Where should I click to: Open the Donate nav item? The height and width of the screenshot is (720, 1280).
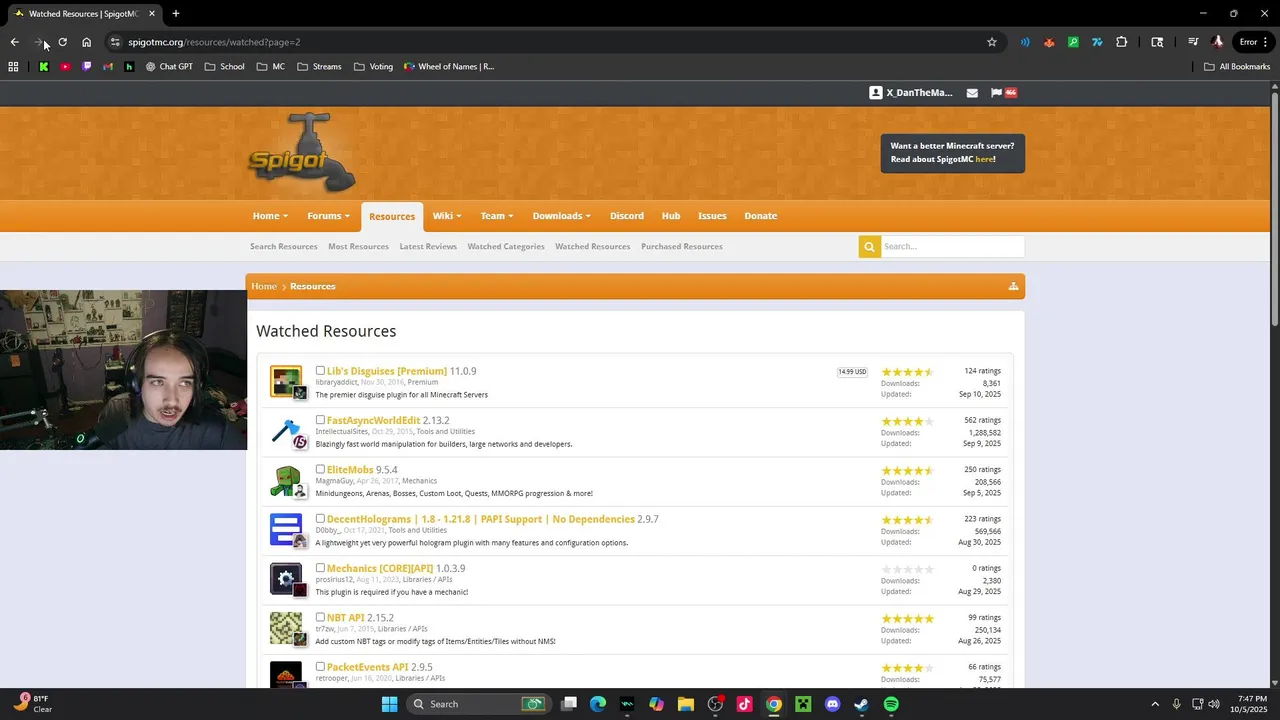click(760, 216)
